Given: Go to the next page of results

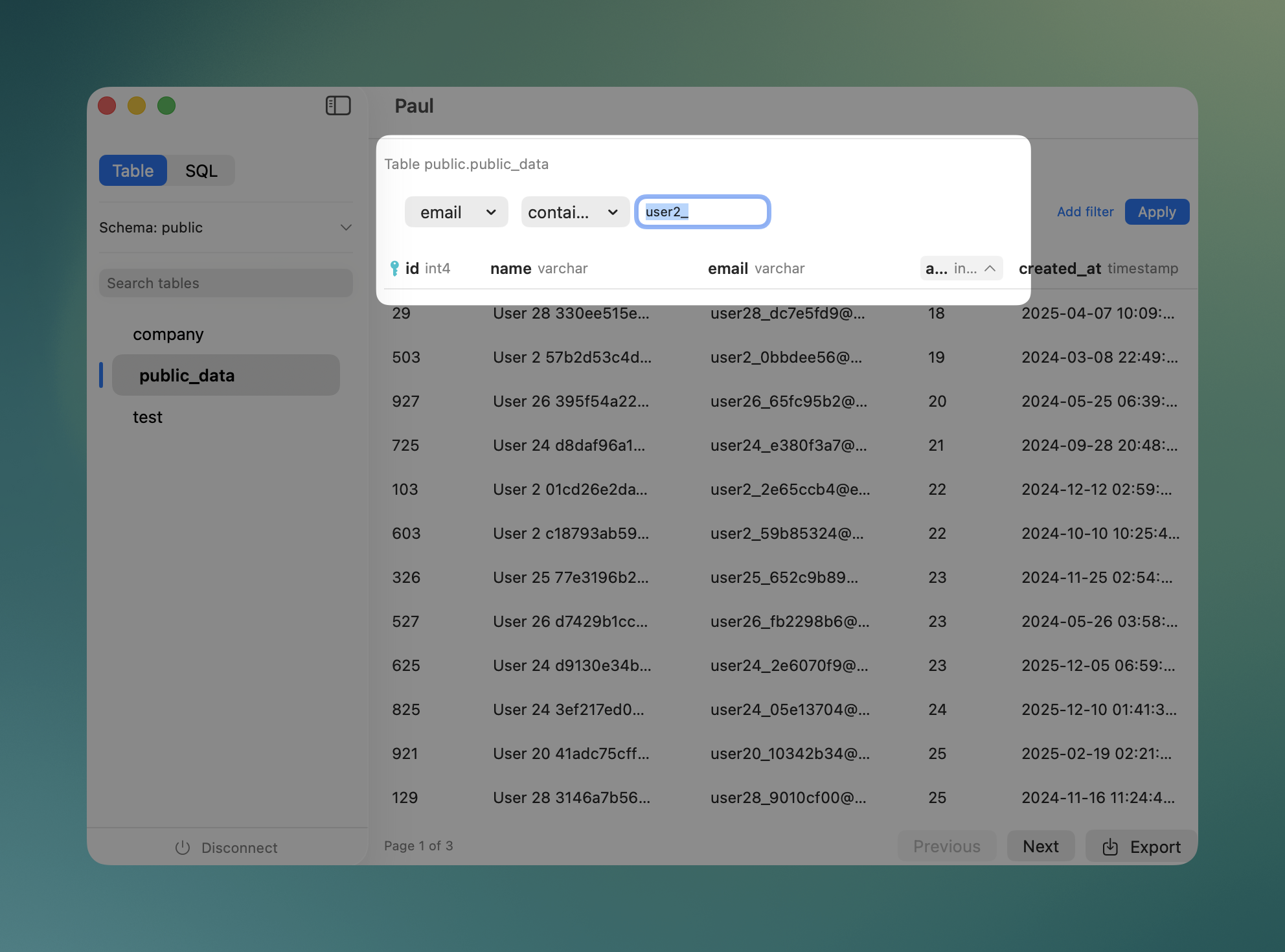Looking at the screenshot, I should tap(1040, 846).
